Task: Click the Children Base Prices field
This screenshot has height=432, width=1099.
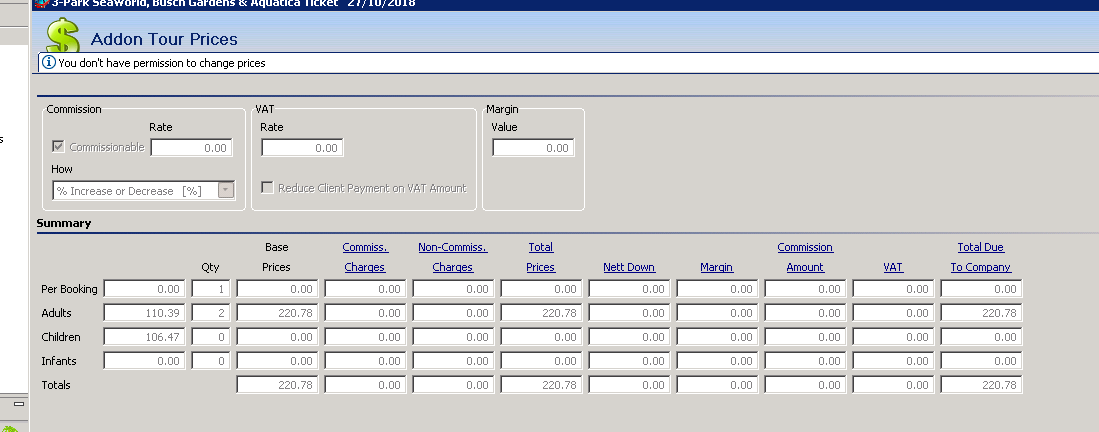Action: pyautogui.click(x=278, y=337)
